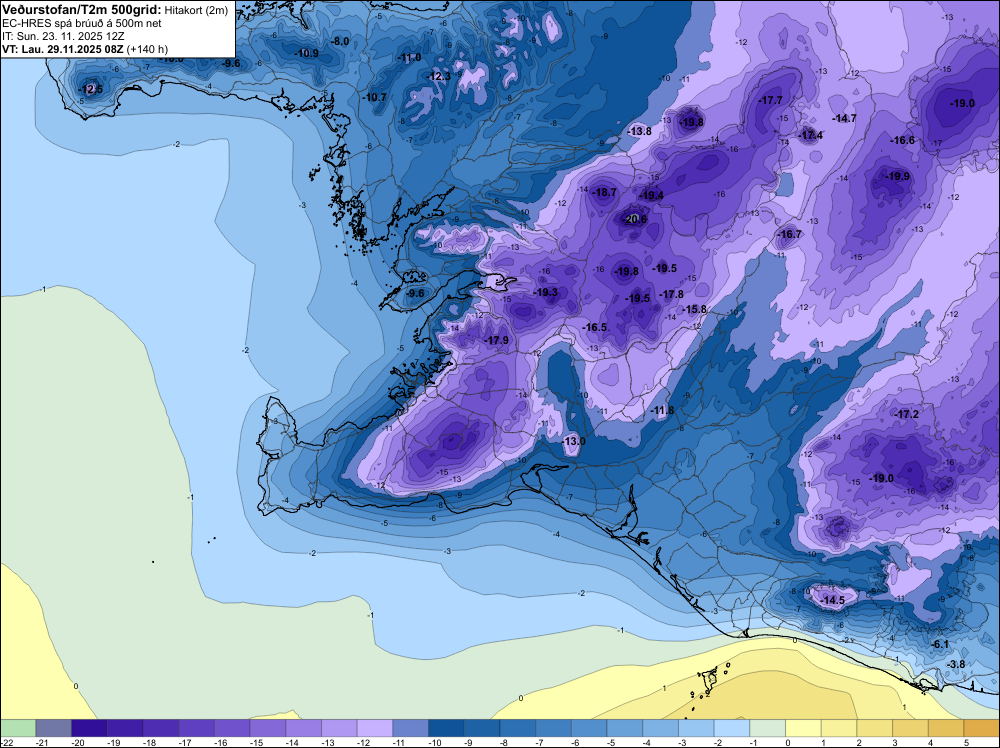Click the -20.6 temperature label
Image resolution: width=1000 pixels, height=748 pixels.
(635, 219)
